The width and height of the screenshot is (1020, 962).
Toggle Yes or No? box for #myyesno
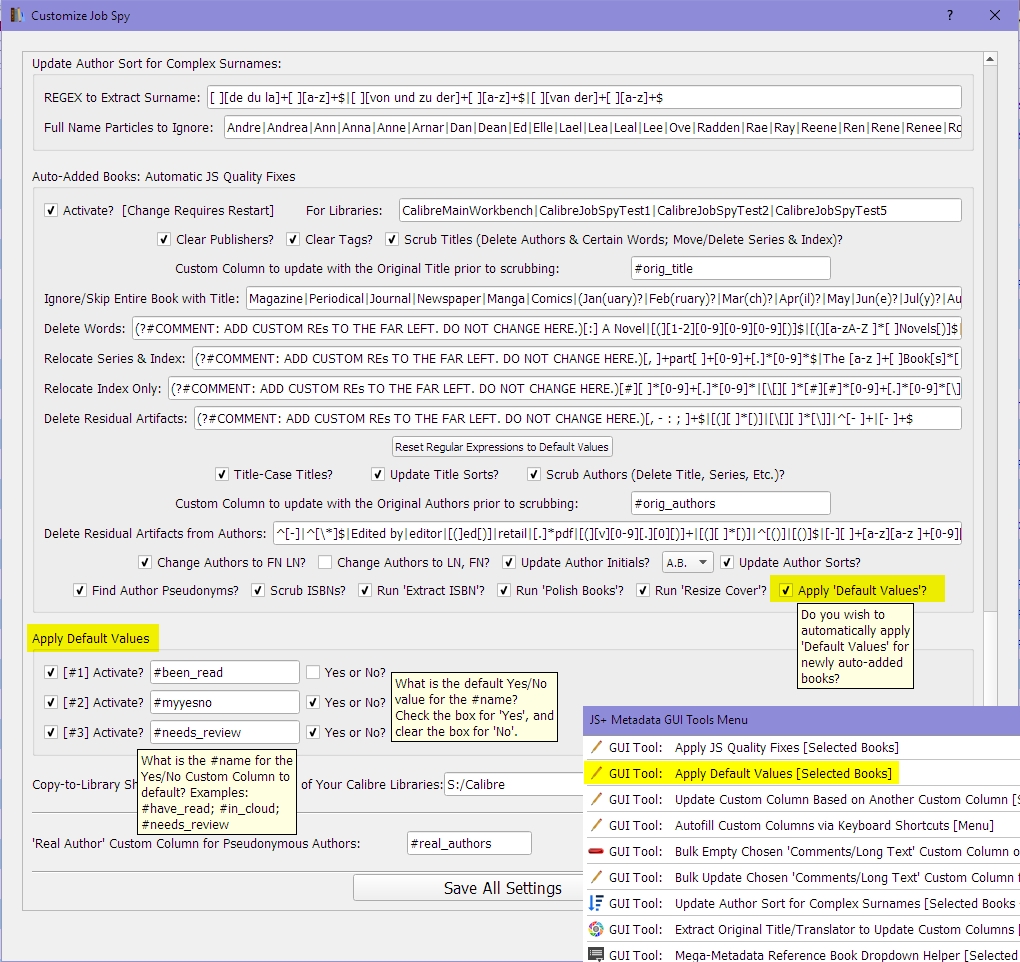(x=313, y=702)
